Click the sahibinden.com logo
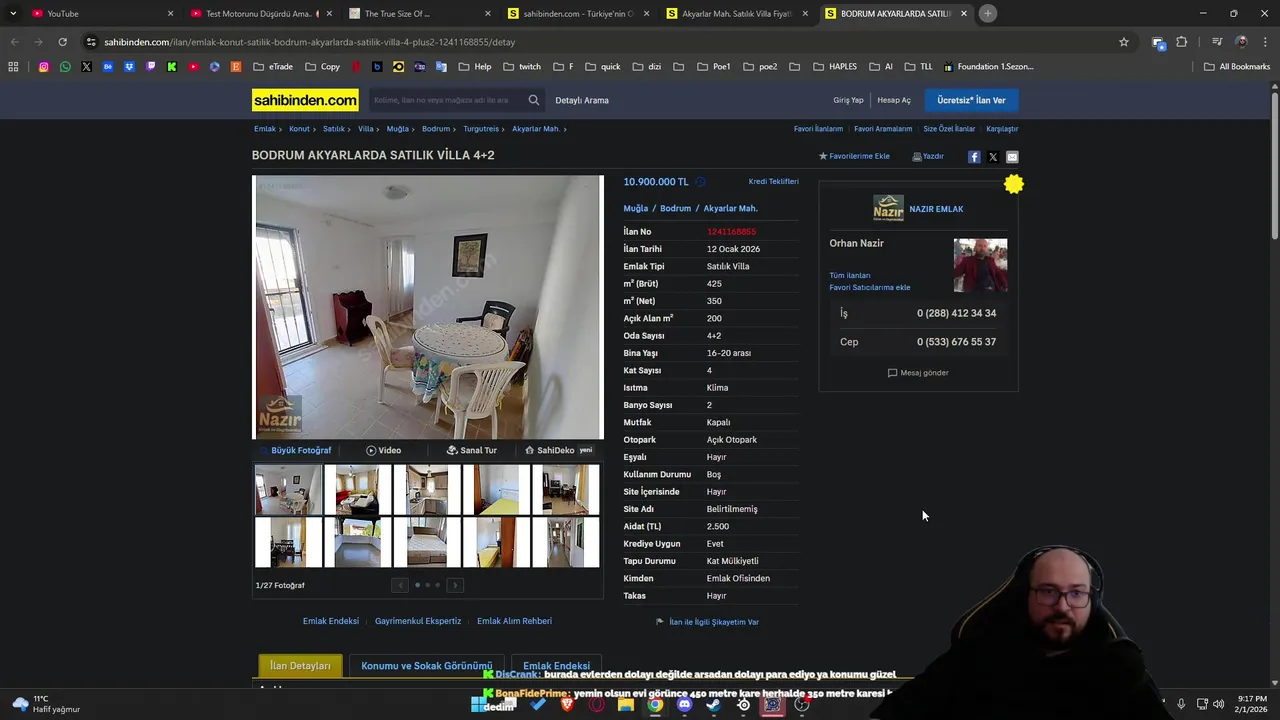Image resolution: width=1280 pixels, height=720 pixels. (305, 100)
